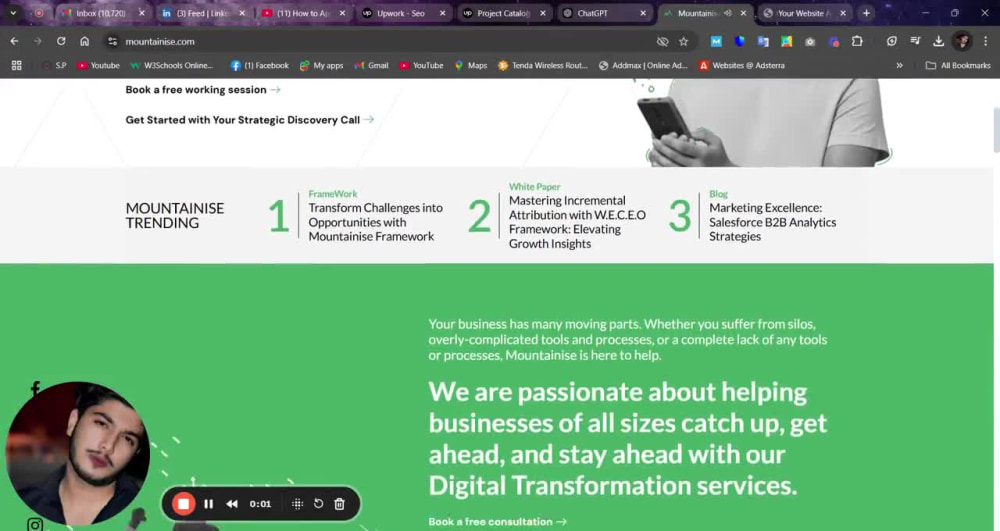Open Transform Challenges into Opportunities framework article
Viewport: 1000px width, 531px height.
(x=375, y=222)
